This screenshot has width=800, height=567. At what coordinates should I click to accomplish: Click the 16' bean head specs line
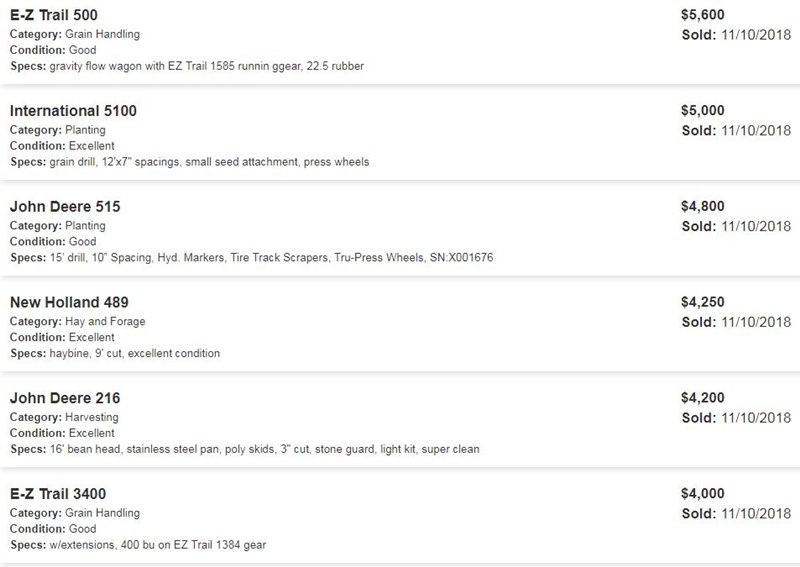tap(245, 449)
